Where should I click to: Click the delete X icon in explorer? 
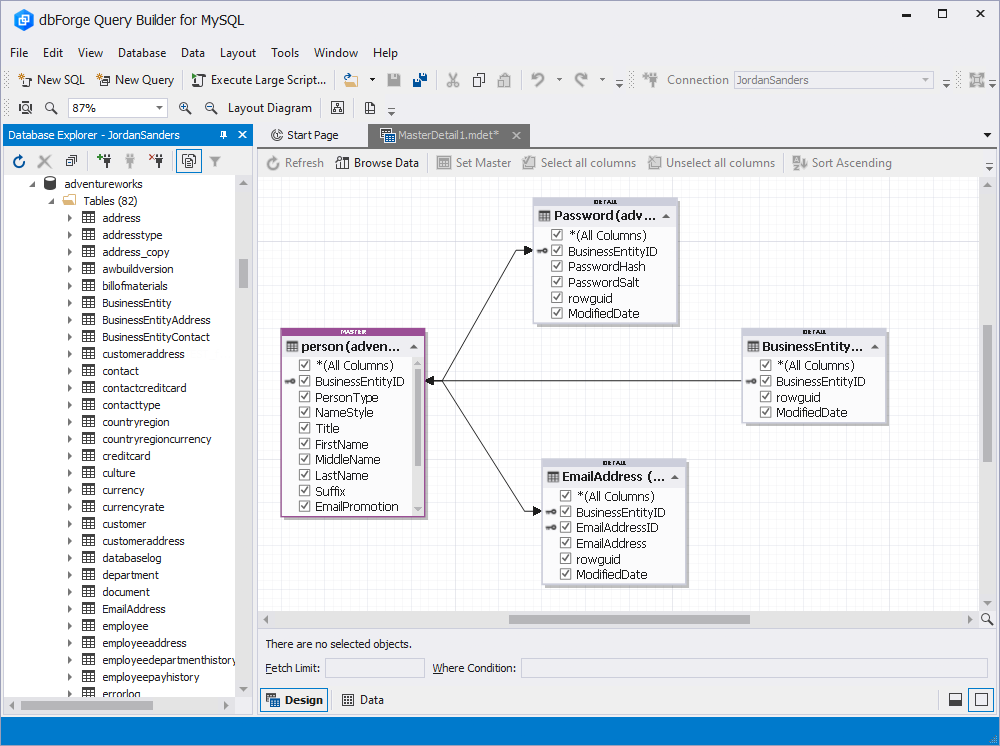tap(45, 161)
